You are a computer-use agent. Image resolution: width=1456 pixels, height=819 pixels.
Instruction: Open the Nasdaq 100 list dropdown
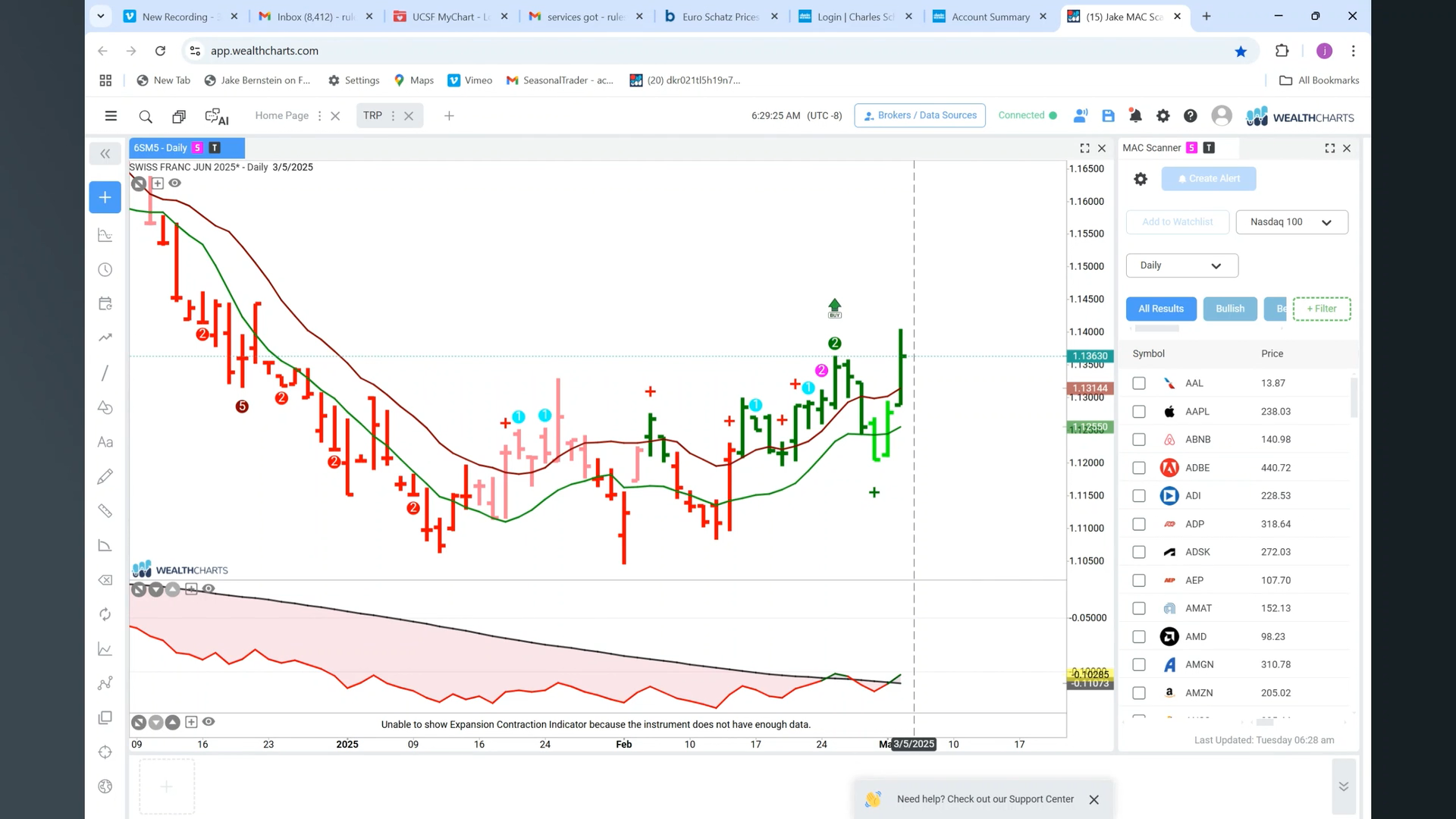pos(1291,222)
